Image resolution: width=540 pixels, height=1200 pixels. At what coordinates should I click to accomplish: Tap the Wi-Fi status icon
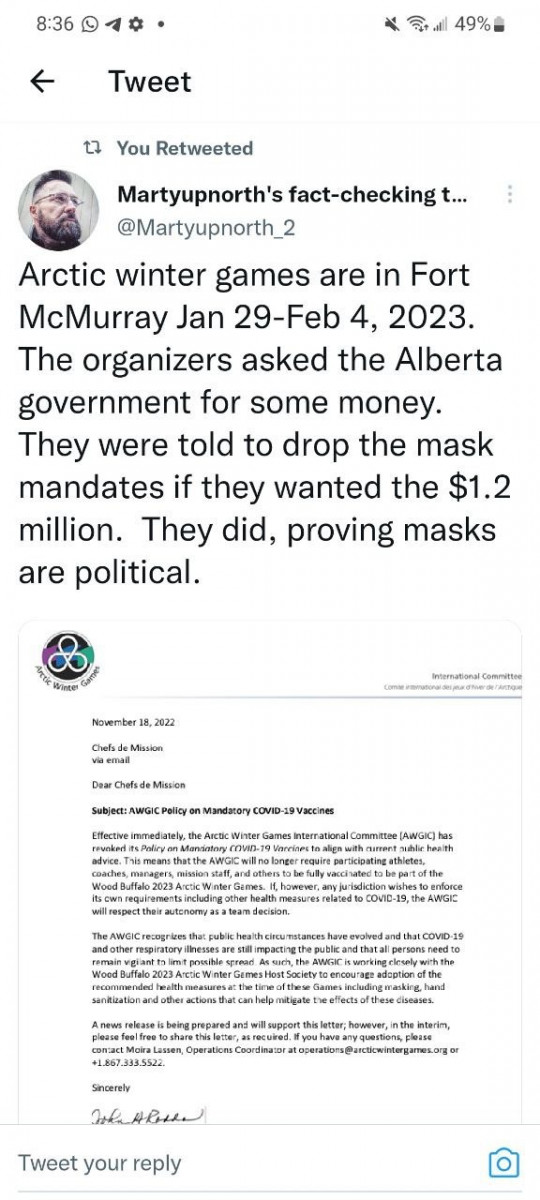[x=413, y=24]
